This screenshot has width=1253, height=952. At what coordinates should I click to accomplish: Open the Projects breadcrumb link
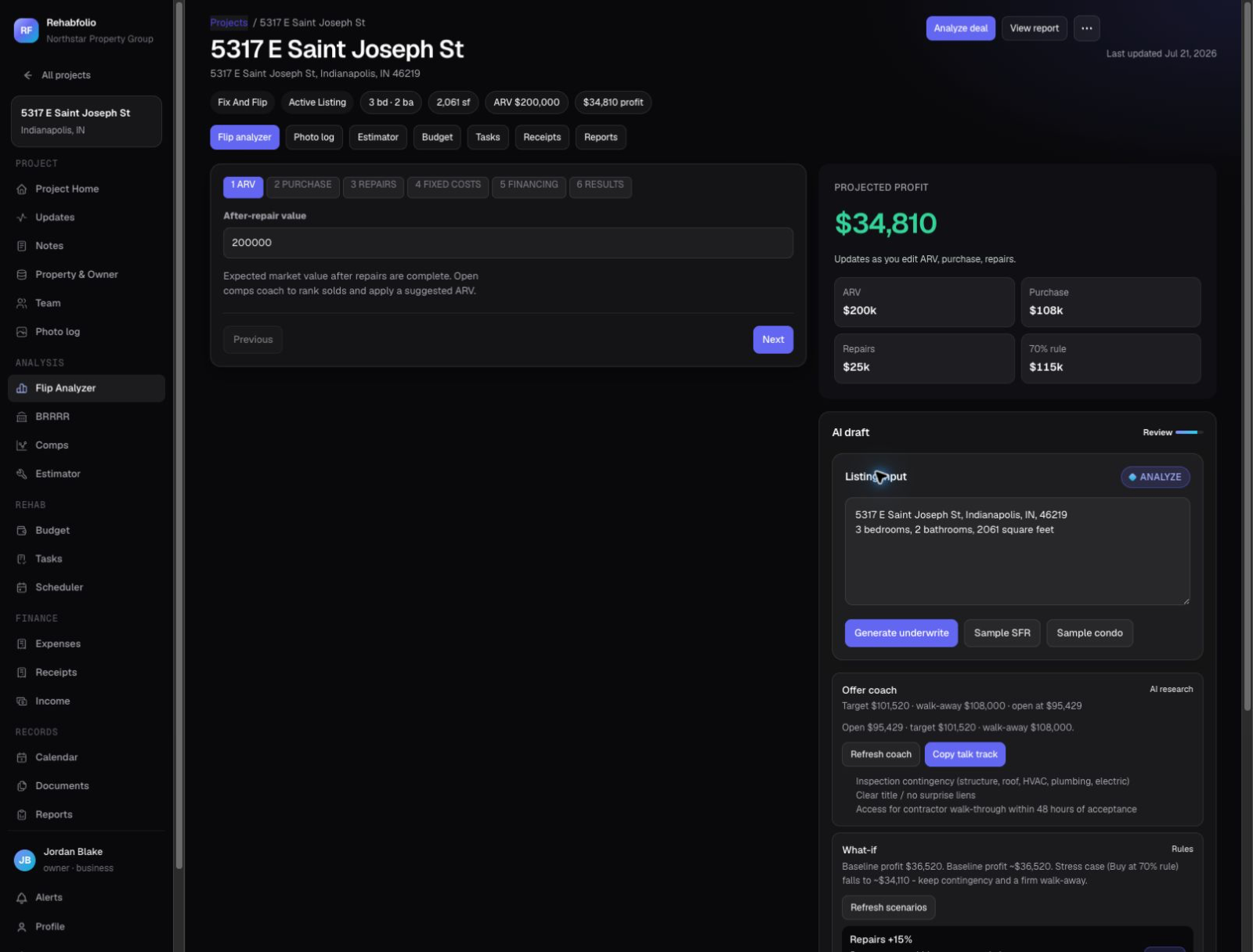point(229,23)
